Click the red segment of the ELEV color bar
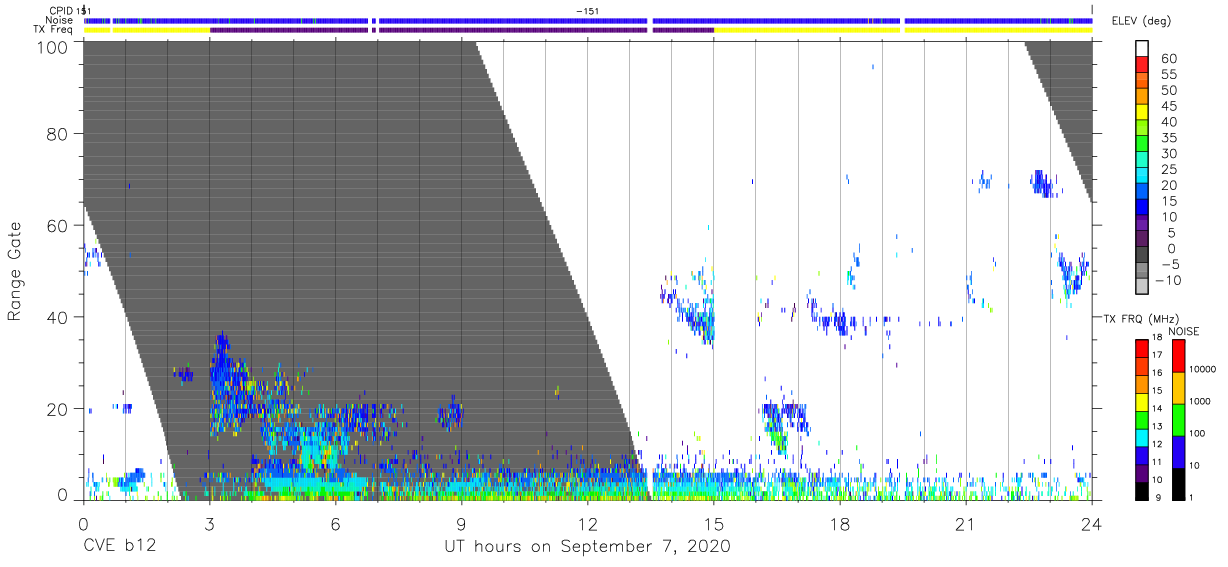This screenshot has height=567, width=1228. [x=1141, y=66]
